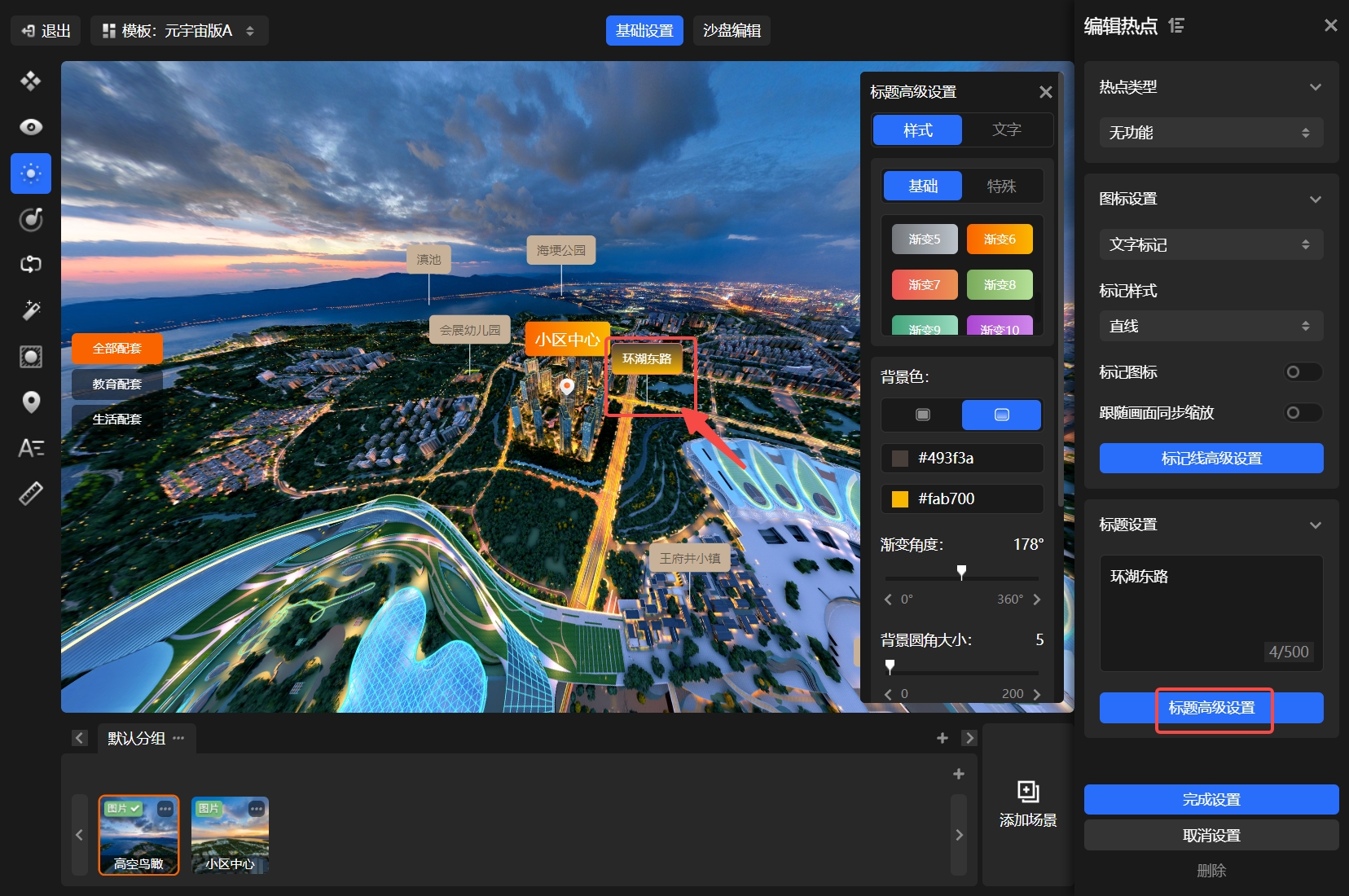The image size is (1349, 896).
Task: Select the ruler measurement tool
Action: pos(31,494)
